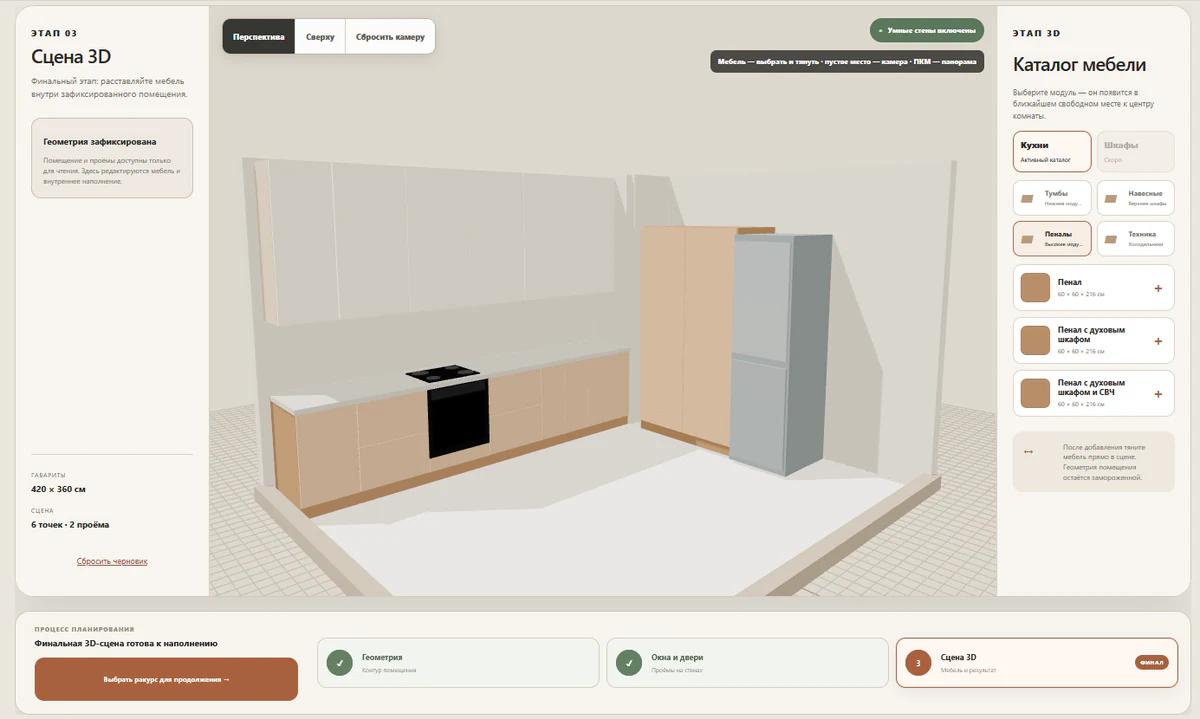1200x719 pixels.
Task: Open the Шкафы catalog tab
Action: (x=1135, y=151)
